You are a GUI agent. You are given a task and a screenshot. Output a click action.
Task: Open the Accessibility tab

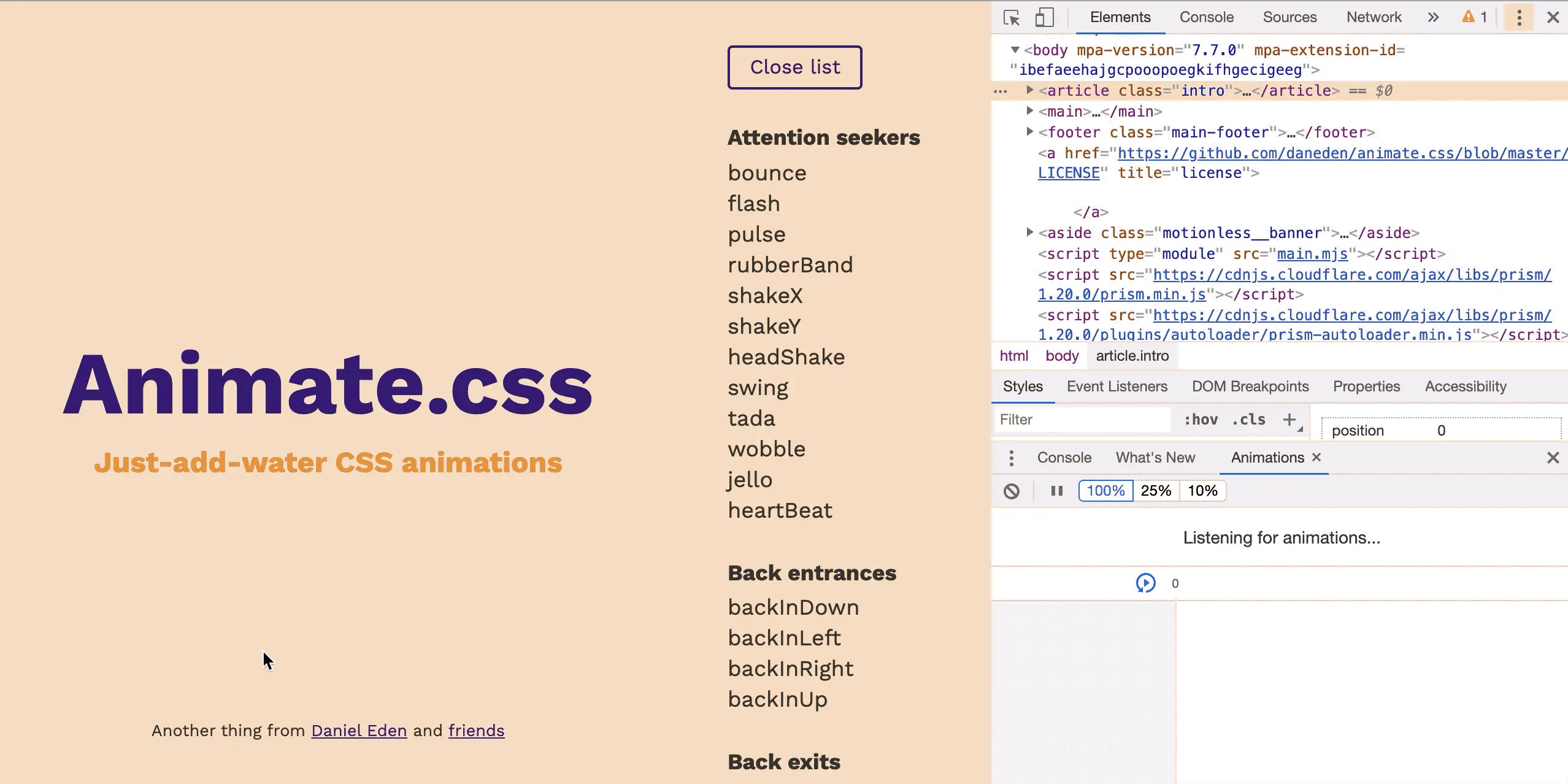(1466, 386)
